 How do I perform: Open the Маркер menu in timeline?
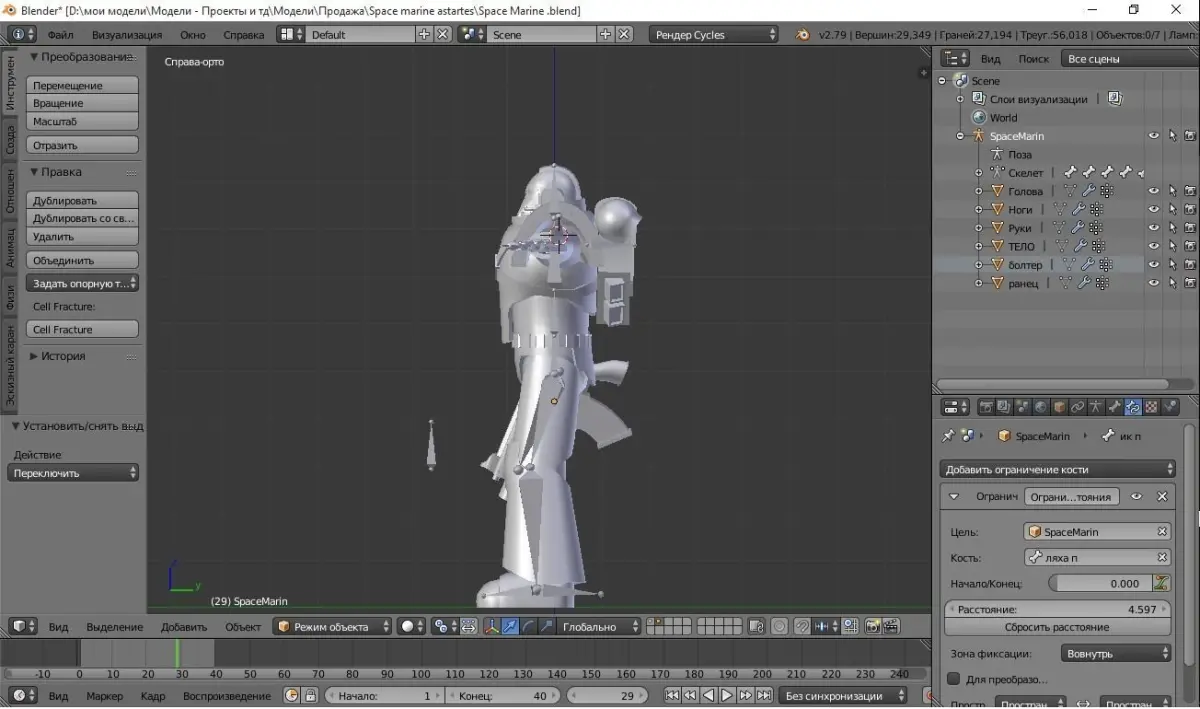point(105,696)
